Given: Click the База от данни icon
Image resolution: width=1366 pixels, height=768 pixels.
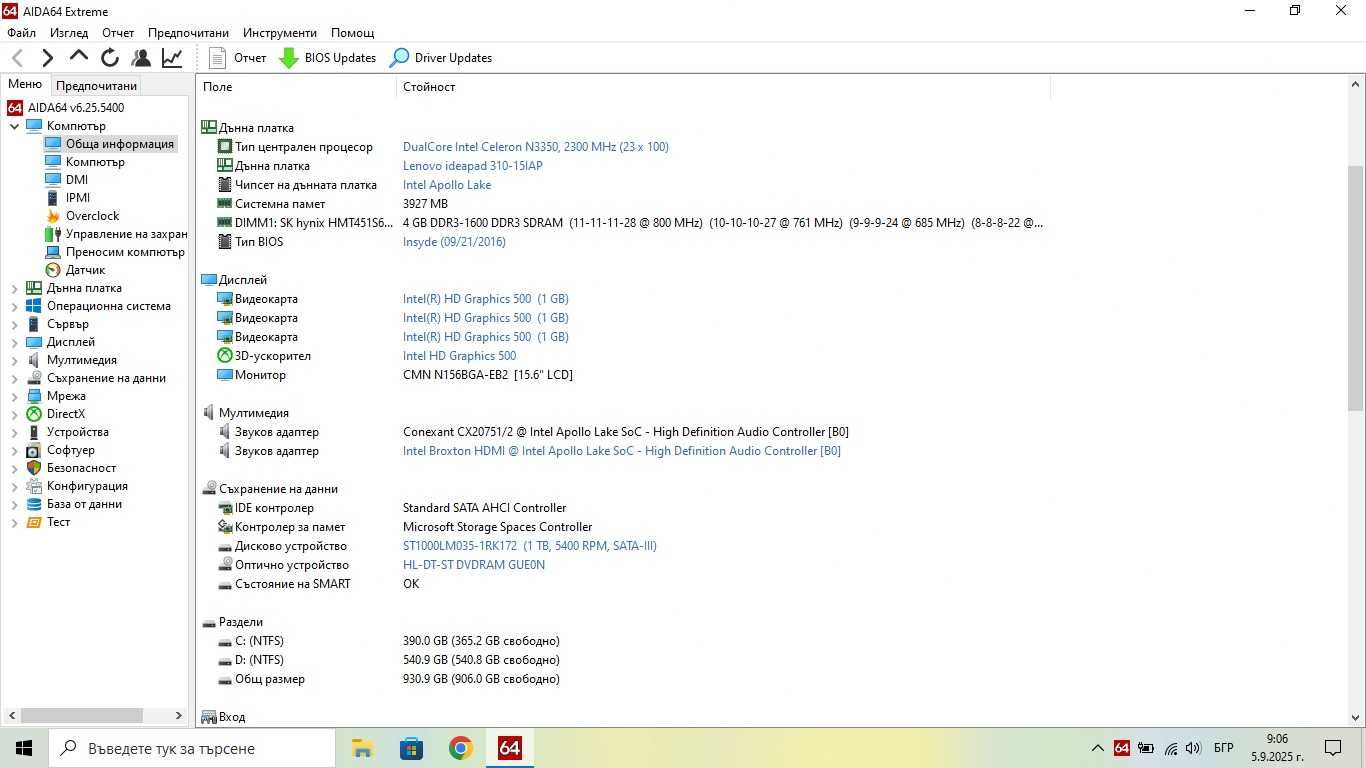Looking at the screenshot, I should 34,504.
